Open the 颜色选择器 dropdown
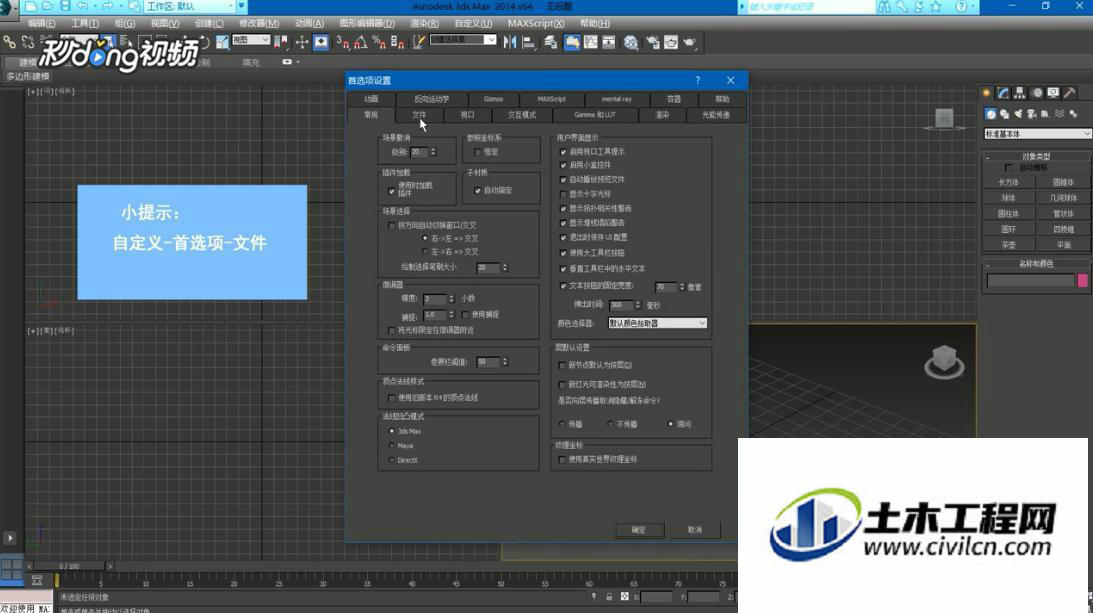This screenshot has height=613, width=1093. tap(657, 323)
